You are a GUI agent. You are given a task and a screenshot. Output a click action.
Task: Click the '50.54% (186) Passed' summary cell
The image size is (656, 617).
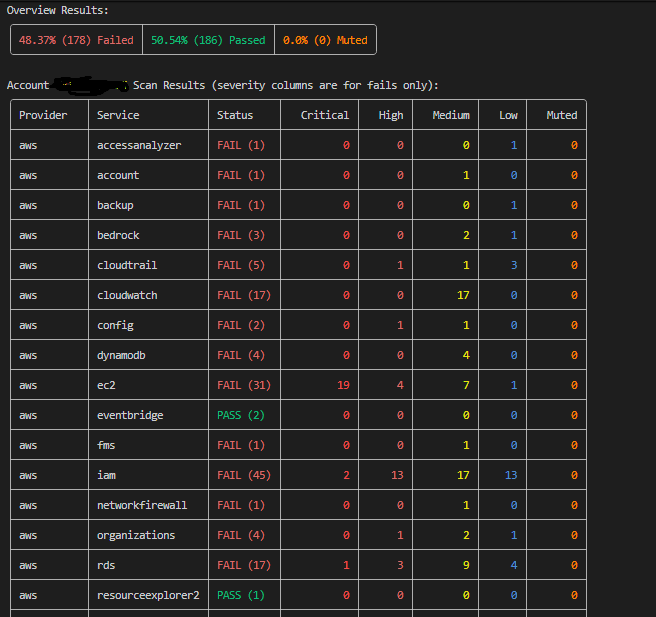tap(208, 40)
